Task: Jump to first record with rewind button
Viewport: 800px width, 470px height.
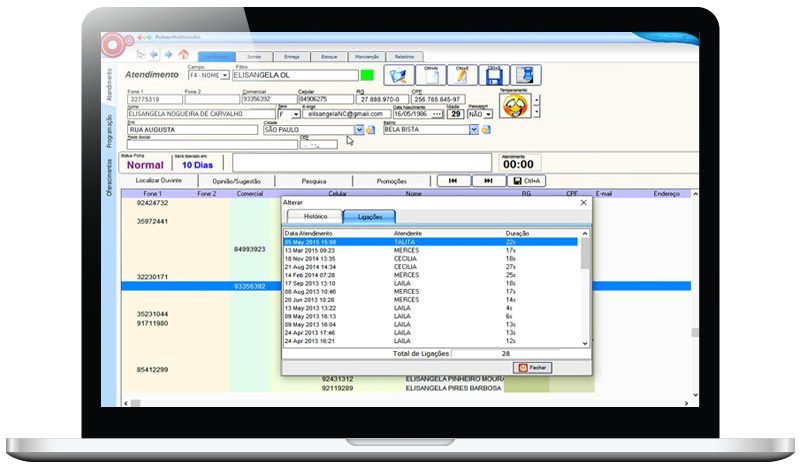Action: 453,181
